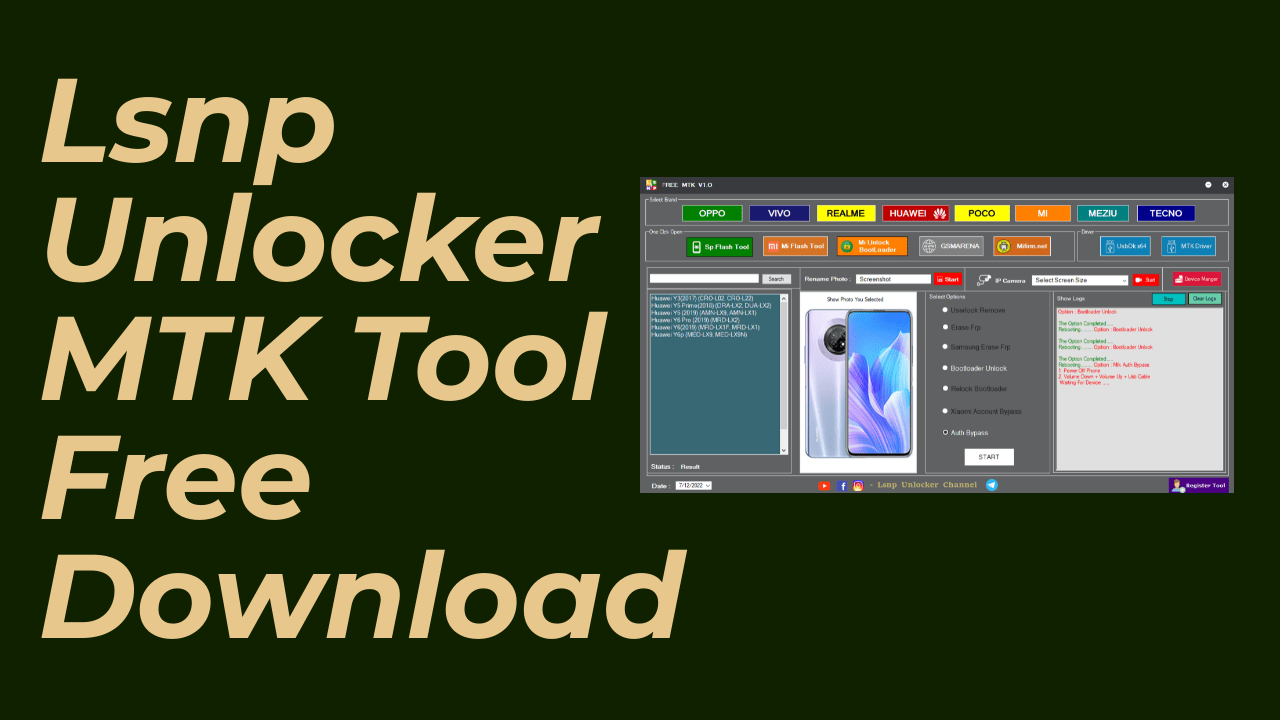1280x720 pixels.
Task: Open GSMARENA website shortcut
Action: 951,246
